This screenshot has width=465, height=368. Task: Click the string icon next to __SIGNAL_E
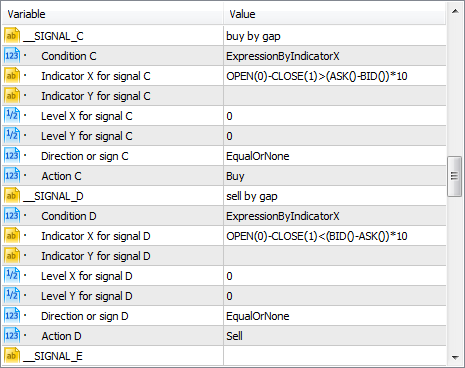point(12,356)
